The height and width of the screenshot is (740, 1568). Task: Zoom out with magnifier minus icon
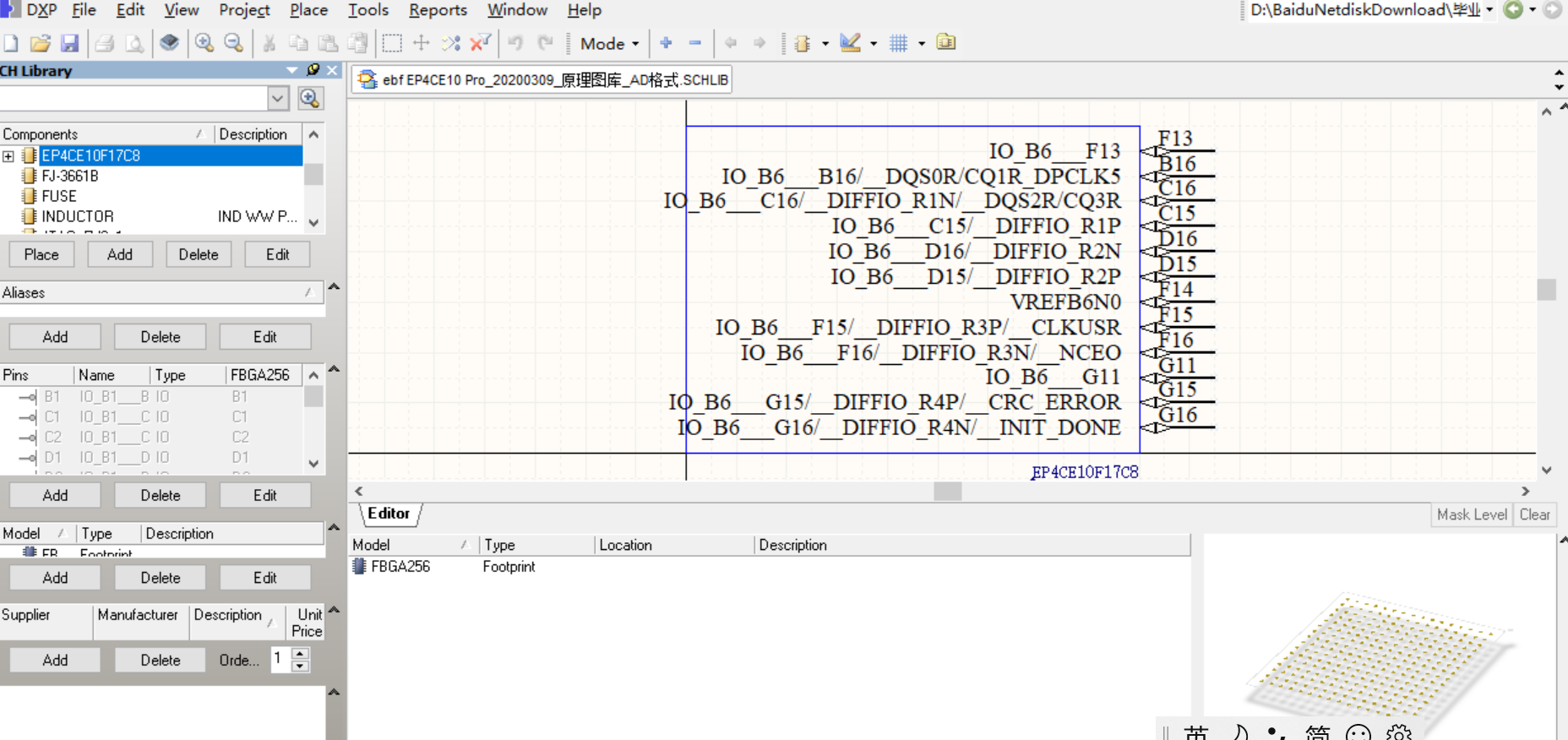tap(234, 43)
